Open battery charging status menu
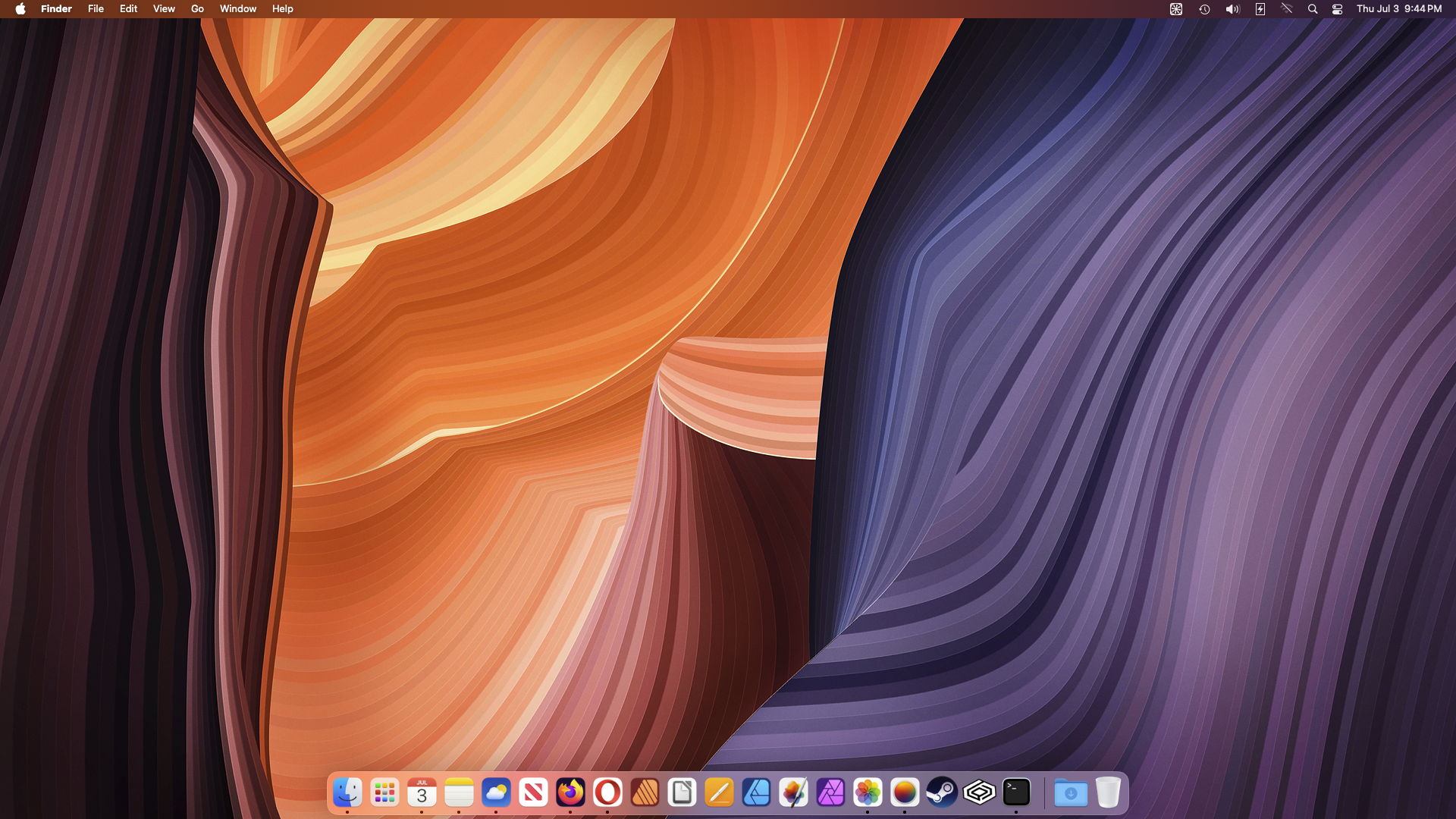The height and width of the screenshot is (819, 1456). tap(1260, 9)
